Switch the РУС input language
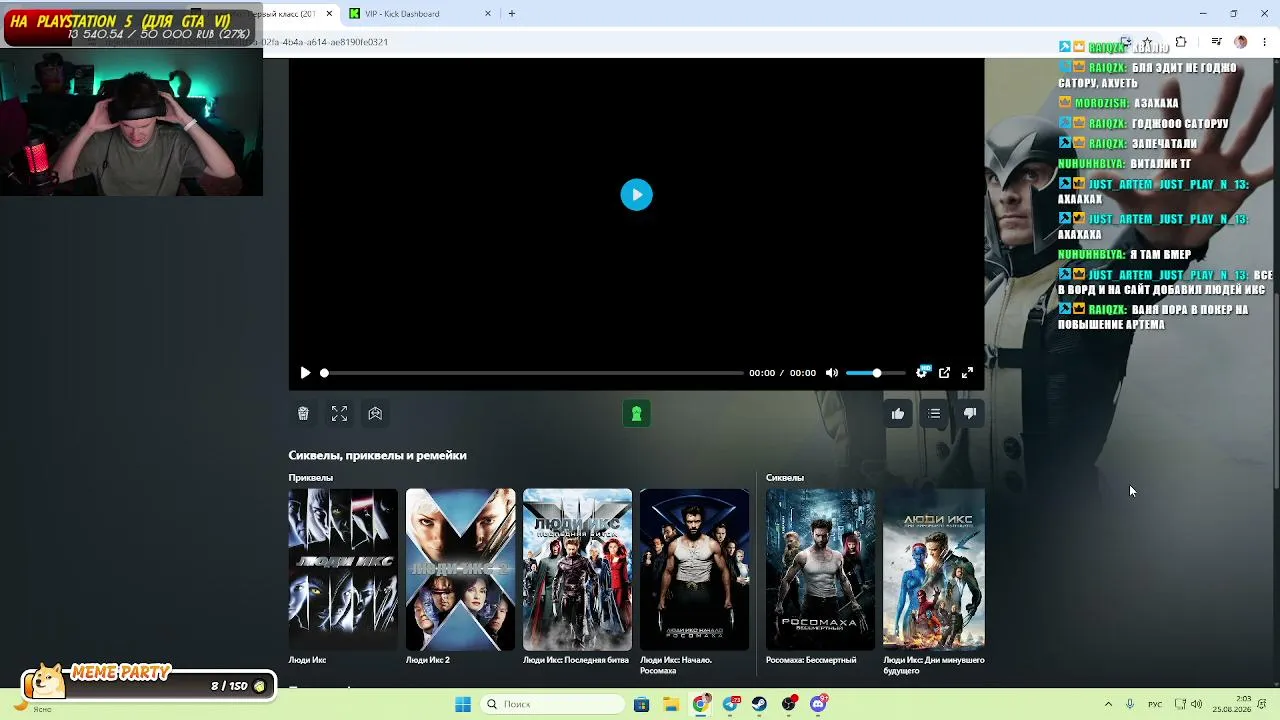Viewport: 1280px width, 720px height. coord(1155,704)
